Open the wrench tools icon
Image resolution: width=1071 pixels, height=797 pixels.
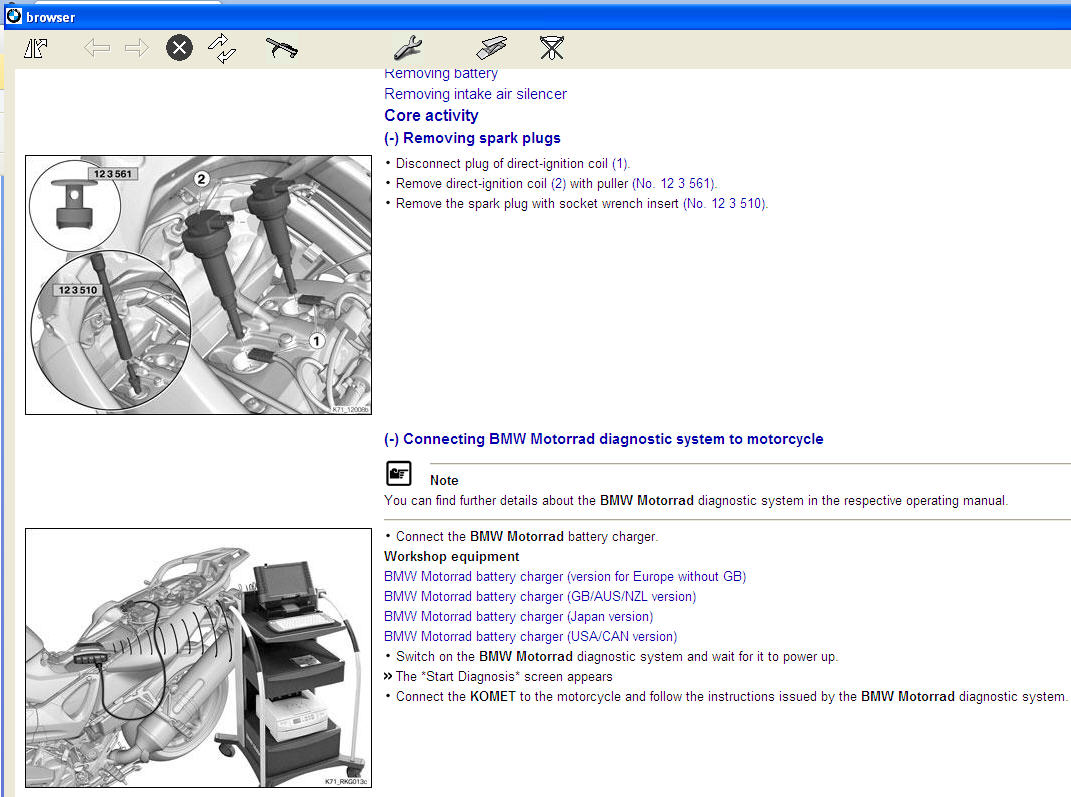click(x=408, y=48)
